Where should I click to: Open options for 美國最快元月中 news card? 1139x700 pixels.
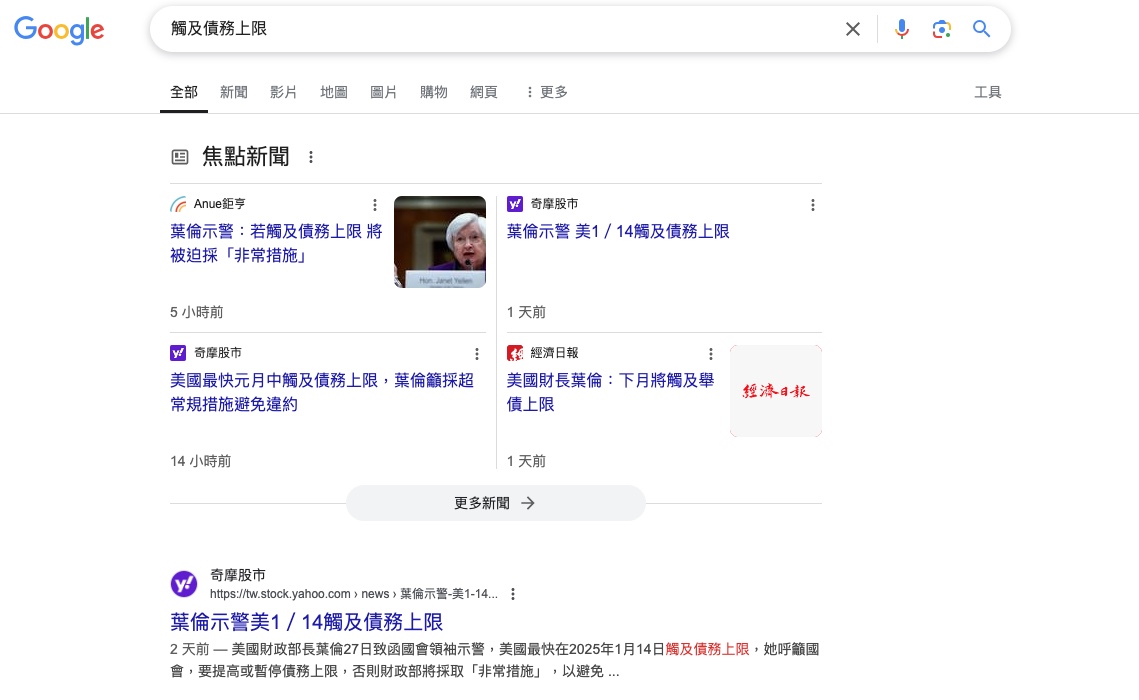tap(477, 354)
